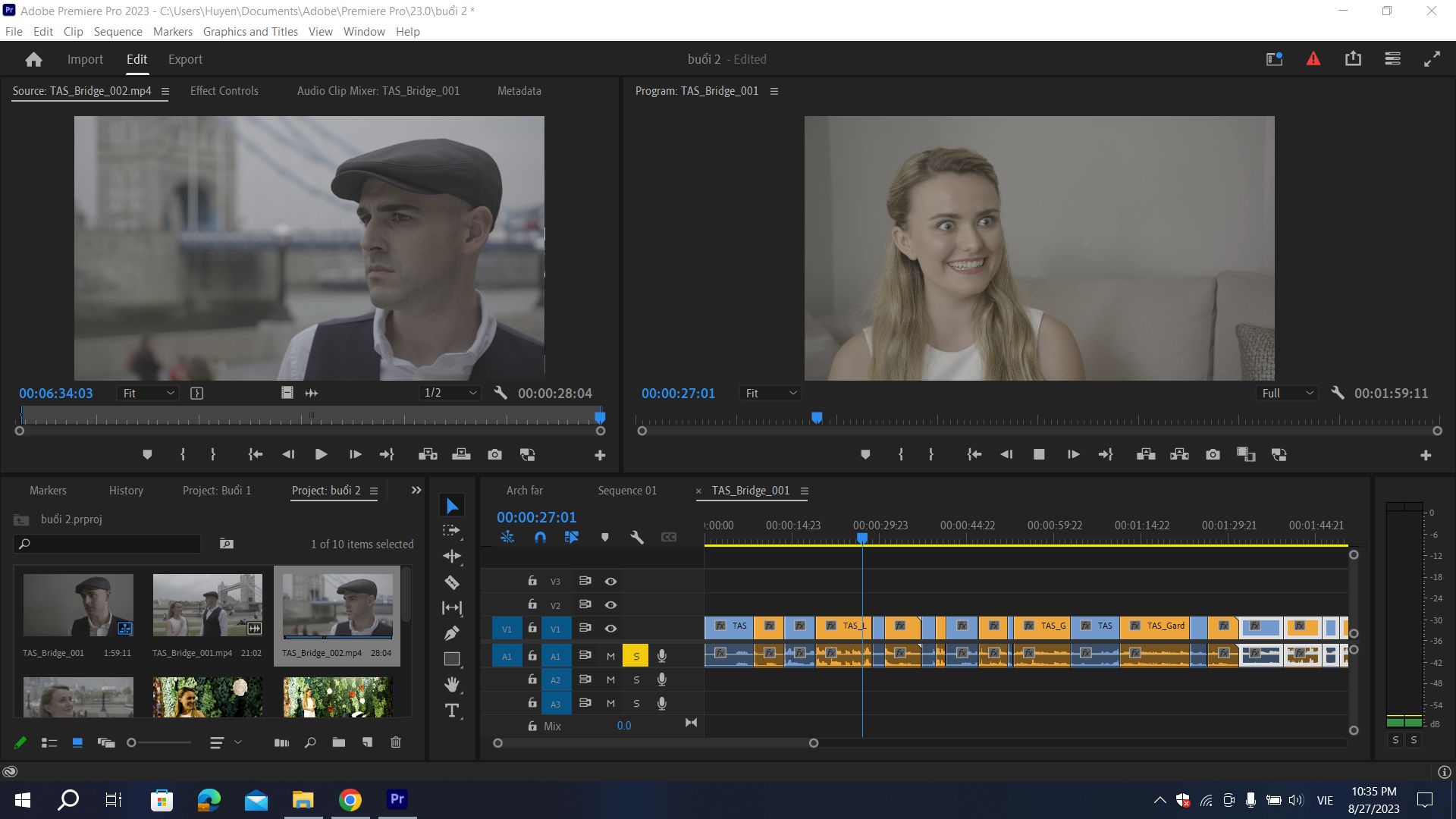Select the Track Select Forward tool

(x=452, y=531)
